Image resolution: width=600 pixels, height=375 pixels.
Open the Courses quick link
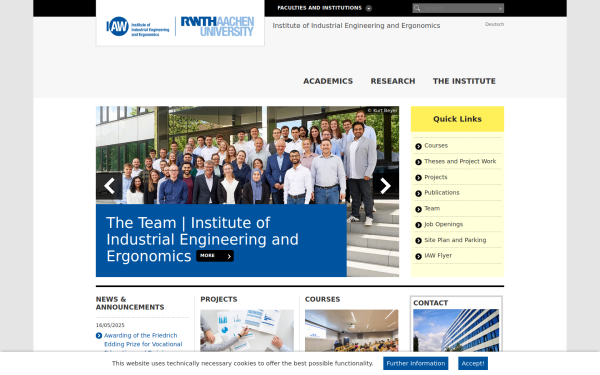[436, 145]
